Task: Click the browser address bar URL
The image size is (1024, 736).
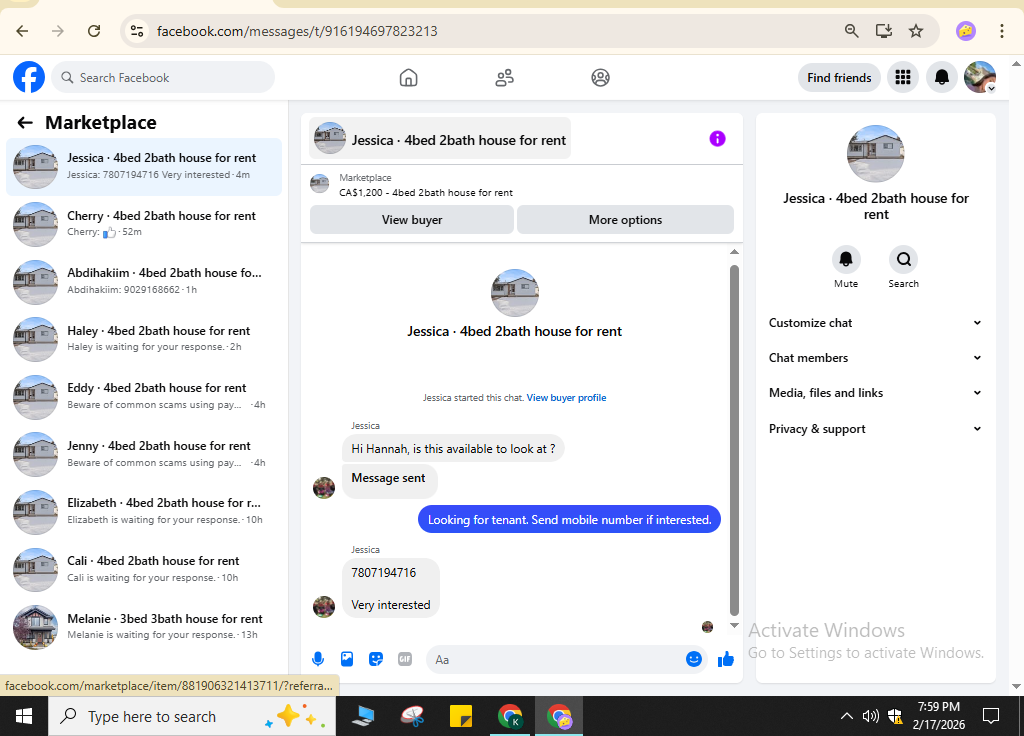Action: click(x=297, y=31)
